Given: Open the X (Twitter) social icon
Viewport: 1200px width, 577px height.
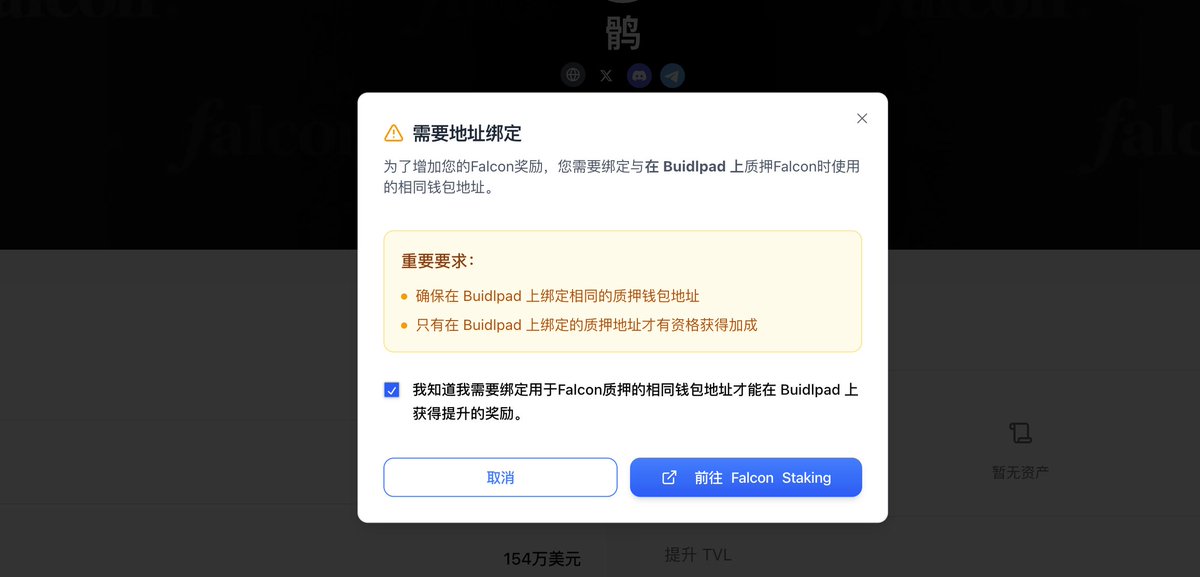Looking at the screenshot, I should tap(606, 75).
